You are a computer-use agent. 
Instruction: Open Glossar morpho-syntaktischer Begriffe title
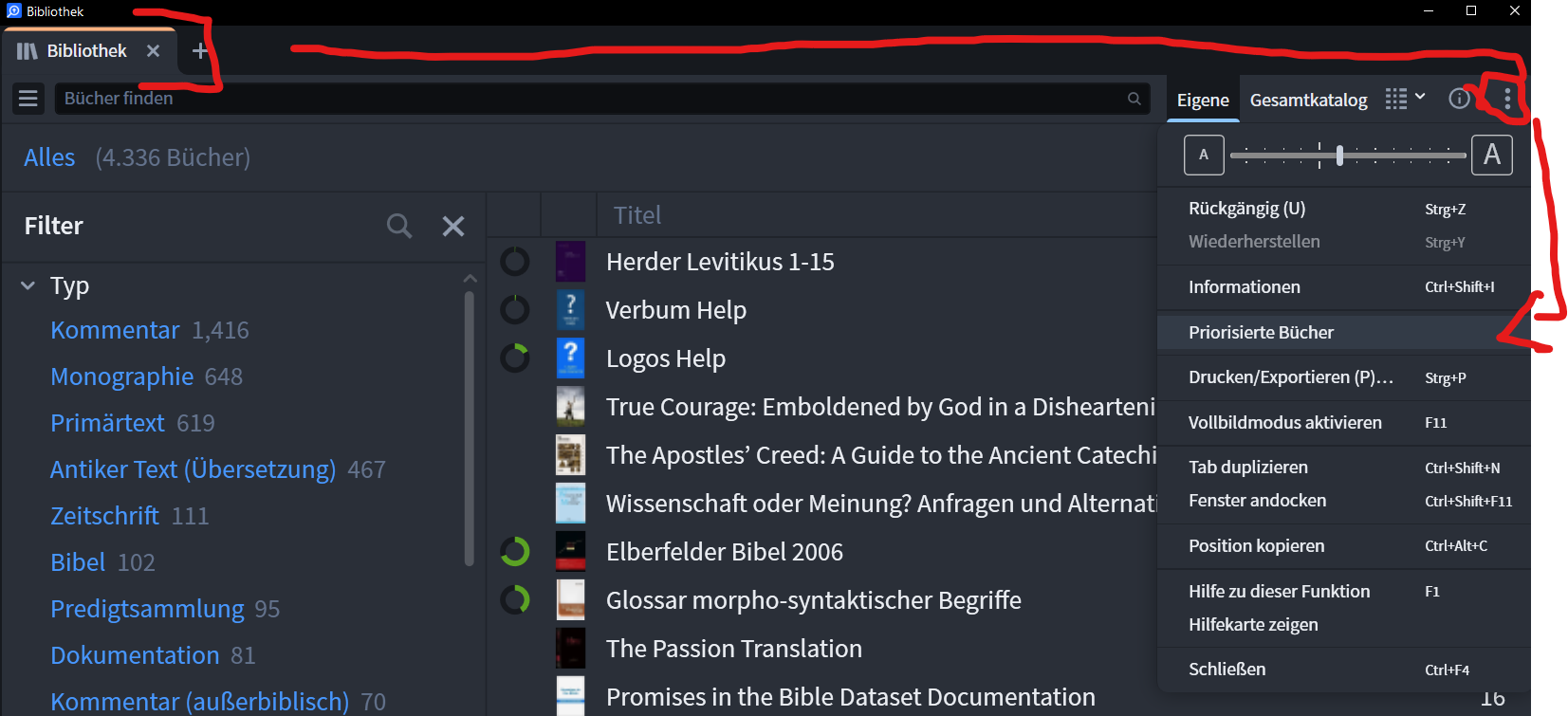click(x=814, y=600)
